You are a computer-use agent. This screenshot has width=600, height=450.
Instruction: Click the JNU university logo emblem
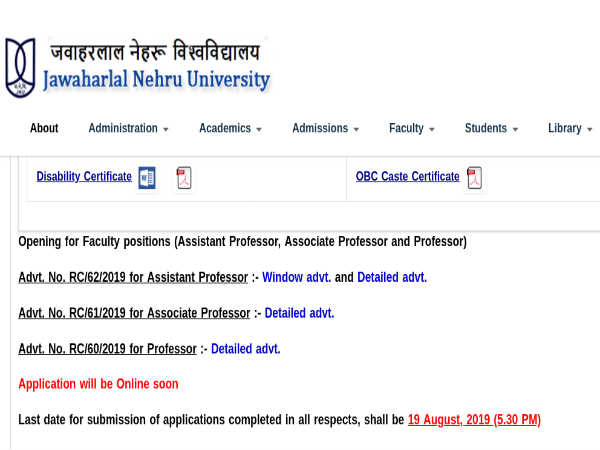[20, 68]
